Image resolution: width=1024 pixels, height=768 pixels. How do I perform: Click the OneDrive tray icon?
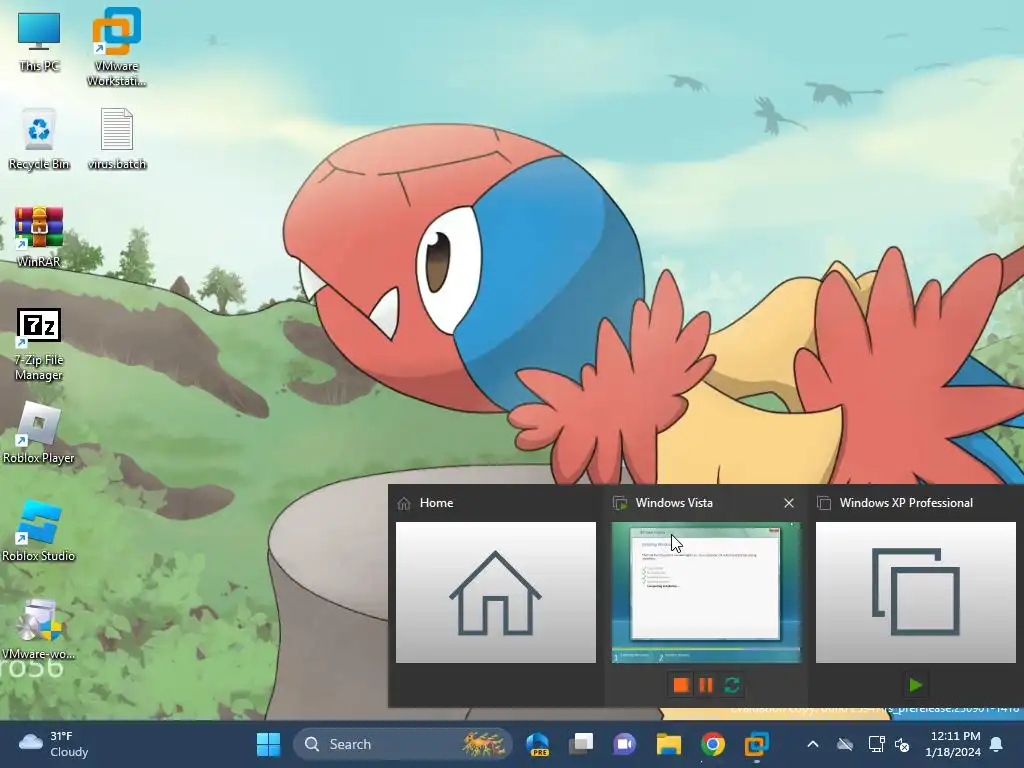tap(845, 744)
